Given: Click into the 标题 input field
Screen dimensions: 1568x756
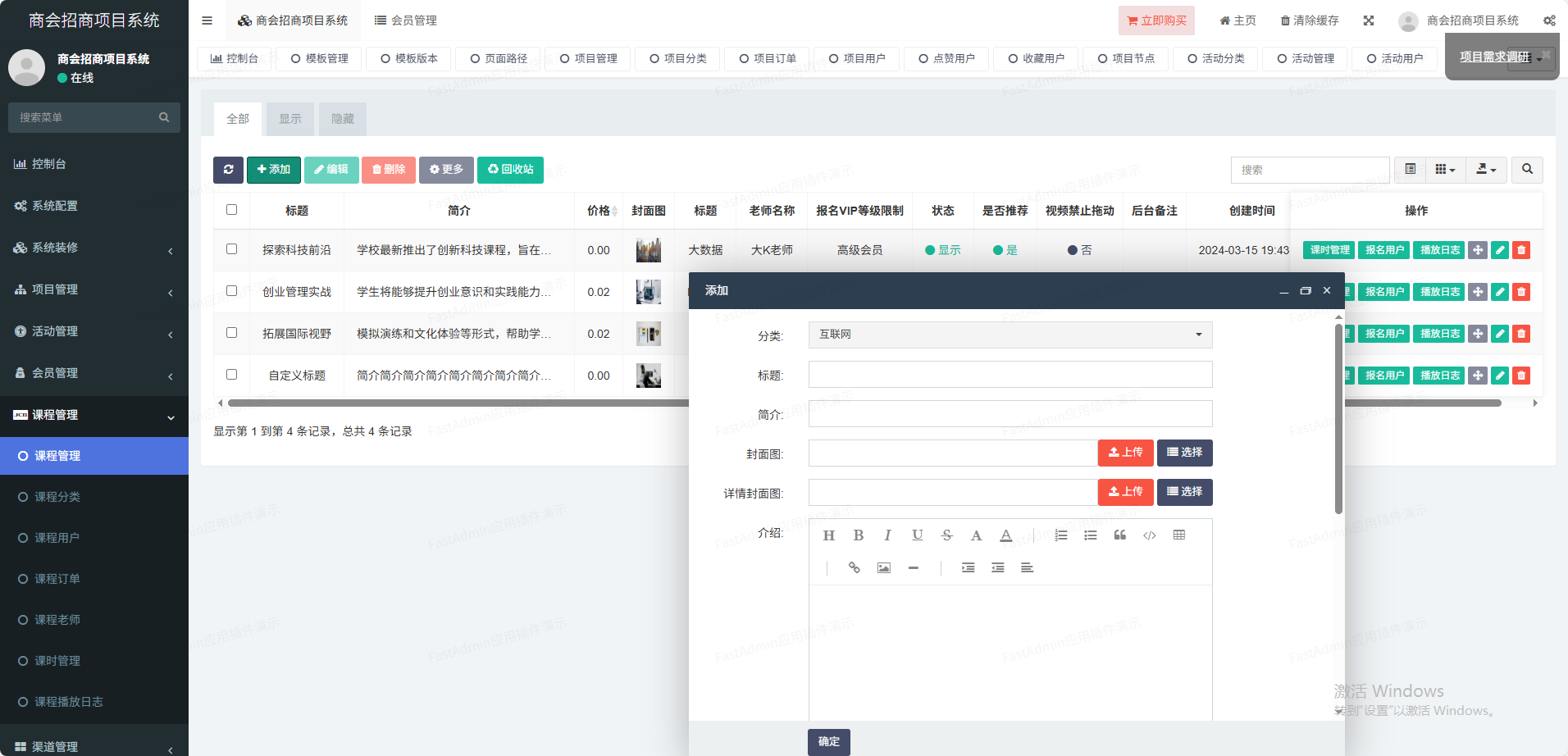Looking at the screenshot, I should coord(1010,375).
